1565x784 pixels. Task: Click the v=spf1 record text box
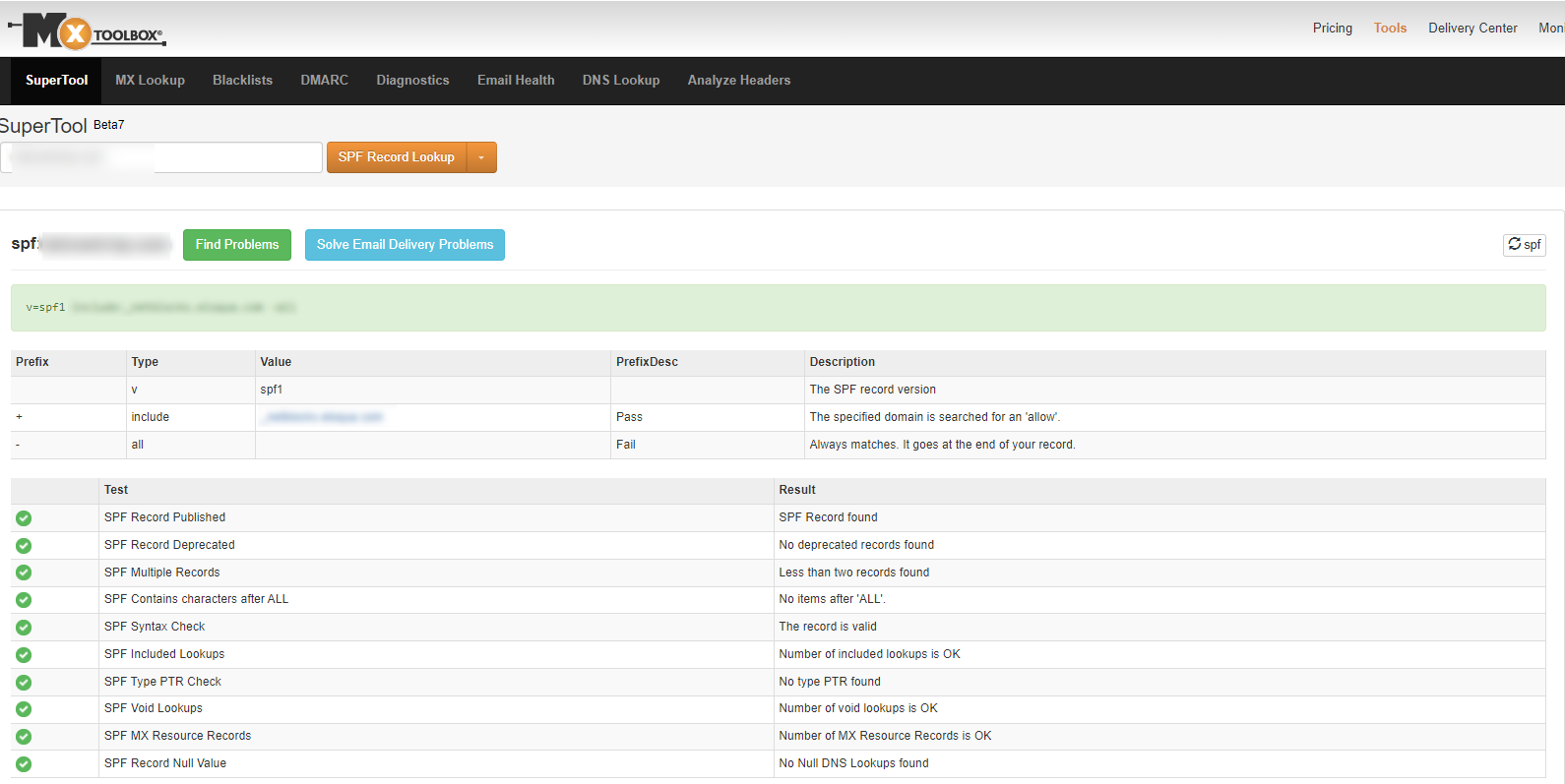[779, 308]
